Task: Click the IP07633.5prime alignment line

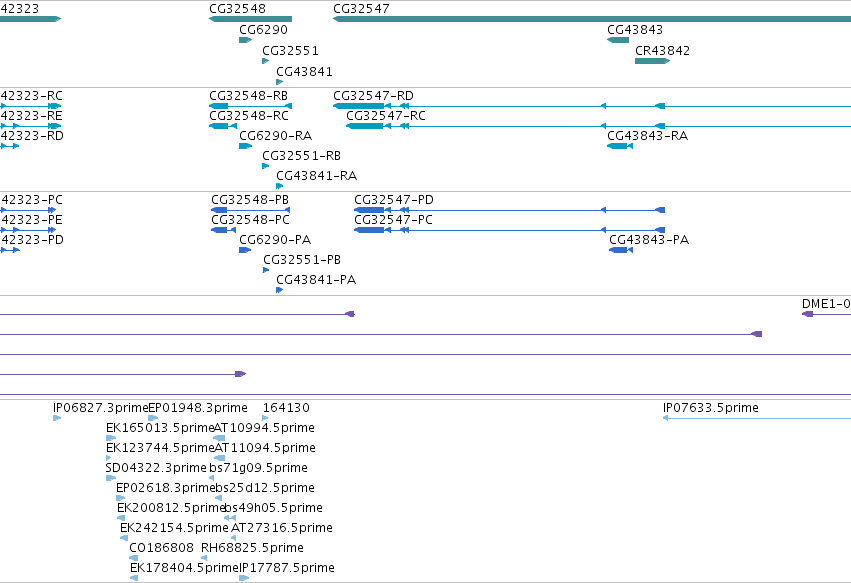Action: click(x=757, y=419)
